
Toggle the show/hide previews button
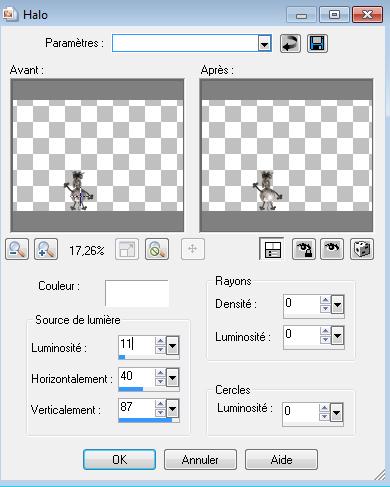tap(272, 249)
